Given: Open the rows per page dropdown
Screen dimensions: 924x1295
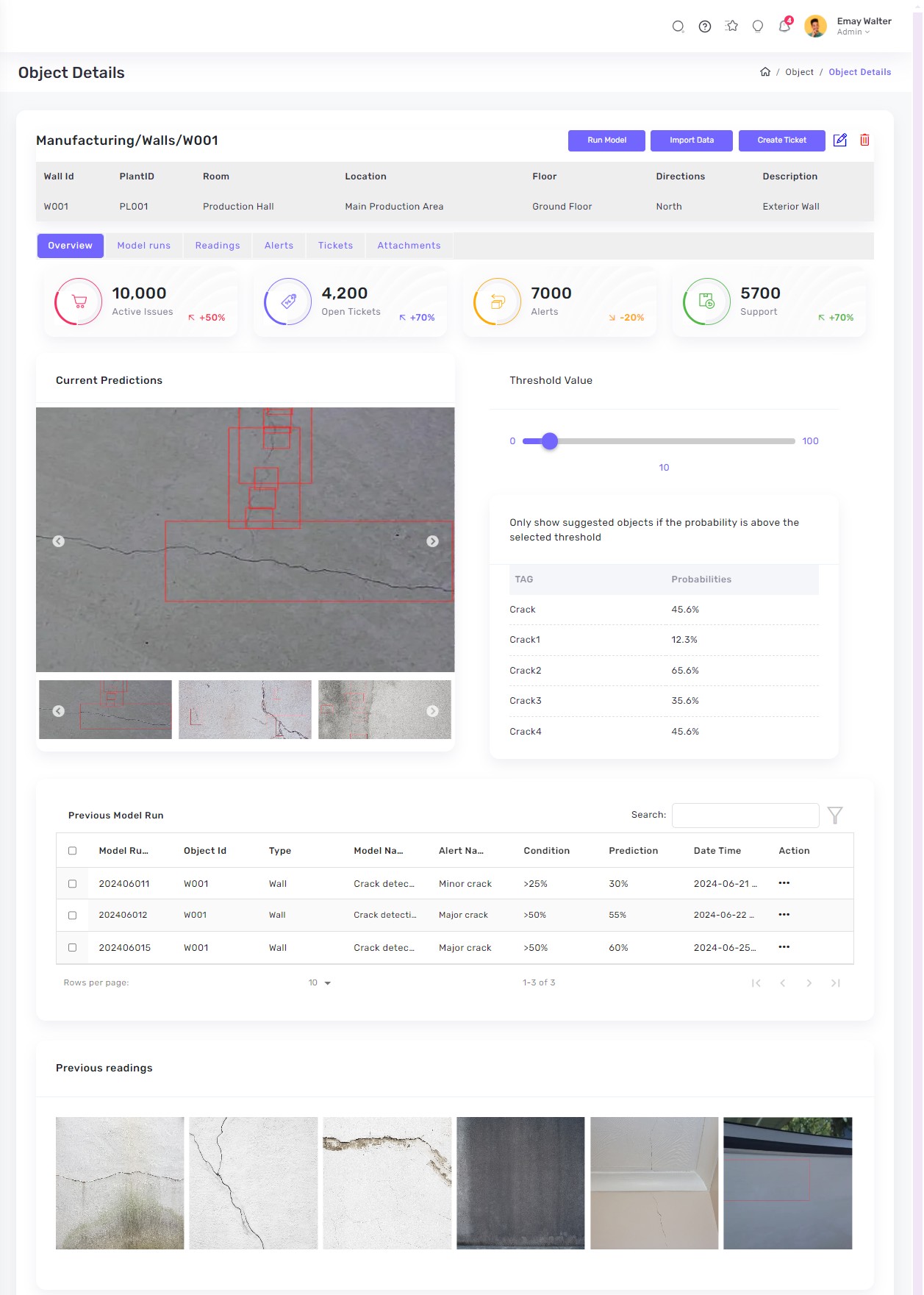Looking at the screenshot, I should [320, 983].
